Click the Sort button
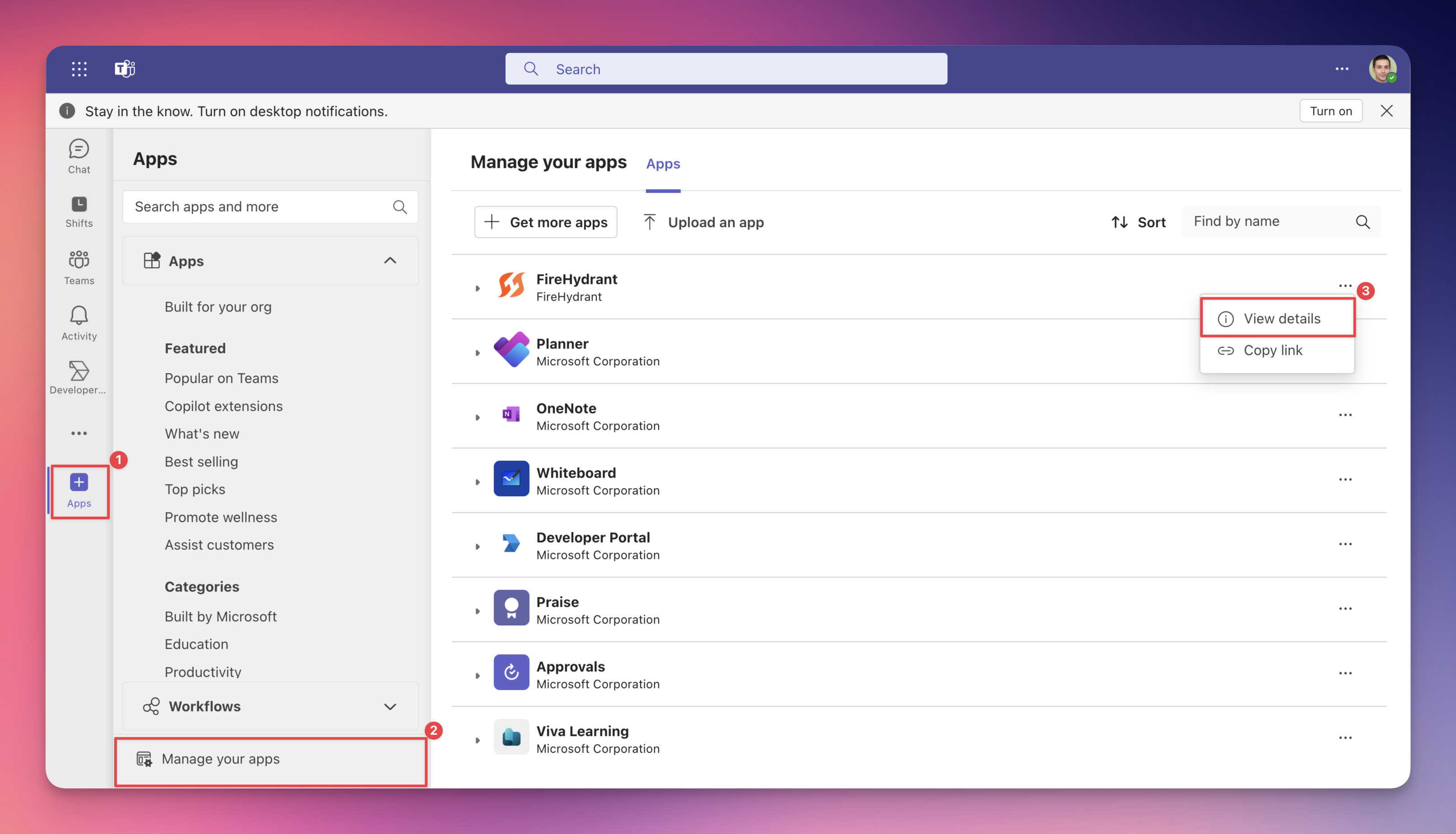This screenshot has height=834, width=1456. (1138, 222)
